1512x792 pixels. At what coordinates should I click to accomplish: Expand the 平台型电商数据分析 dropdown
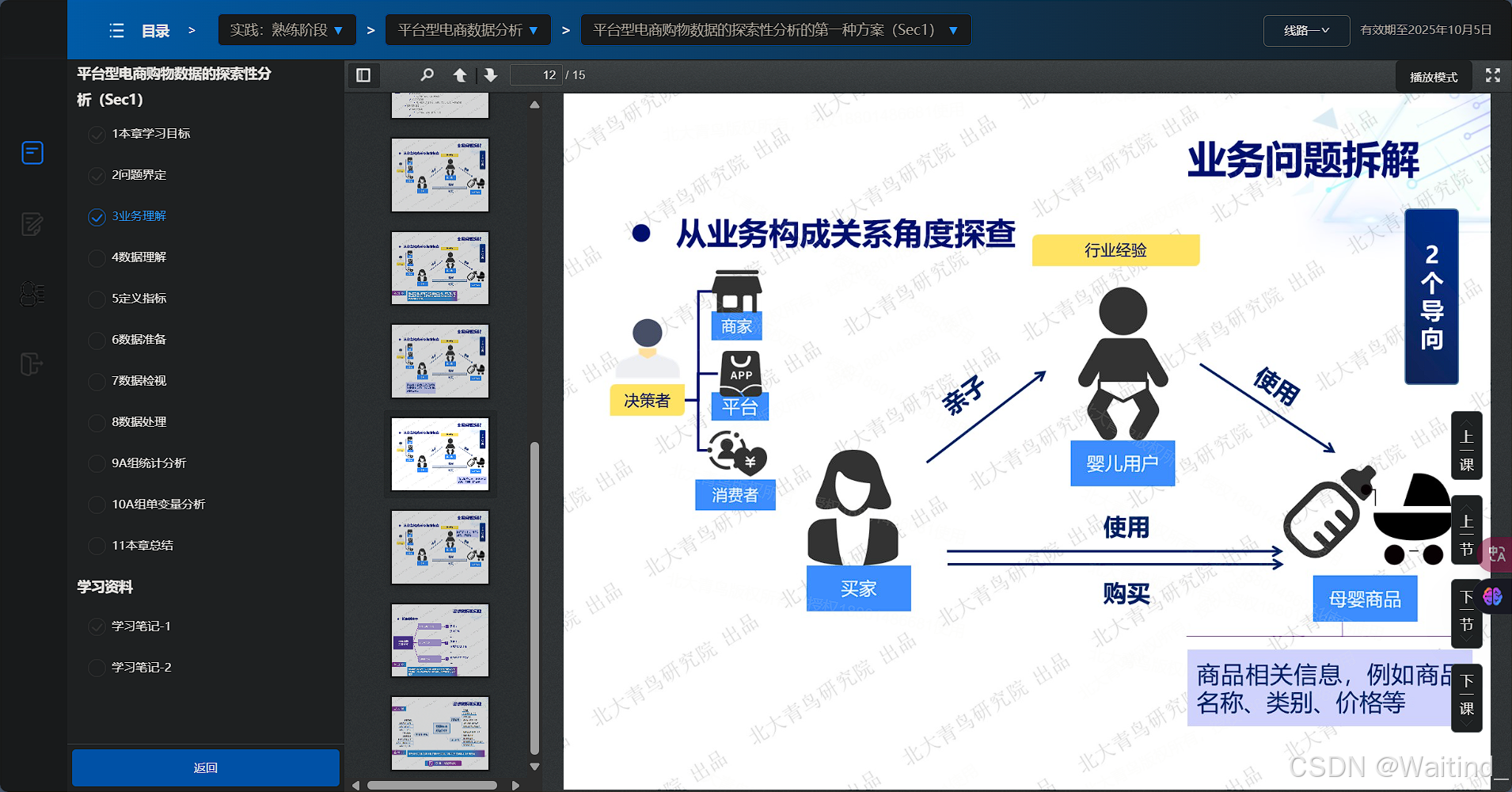tap(468, 30)
